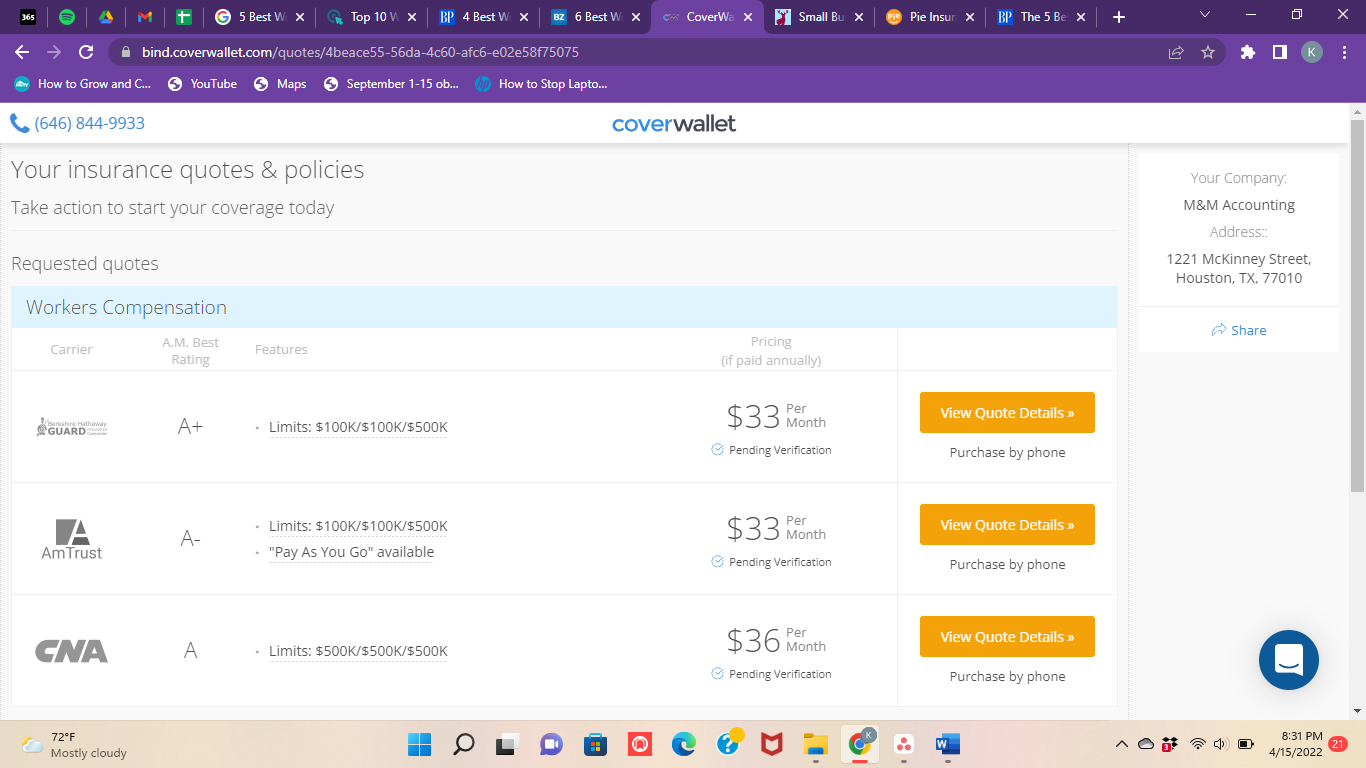Click the browser forward arrow
Screen dimensions: 1366x768
pos(54,52)
